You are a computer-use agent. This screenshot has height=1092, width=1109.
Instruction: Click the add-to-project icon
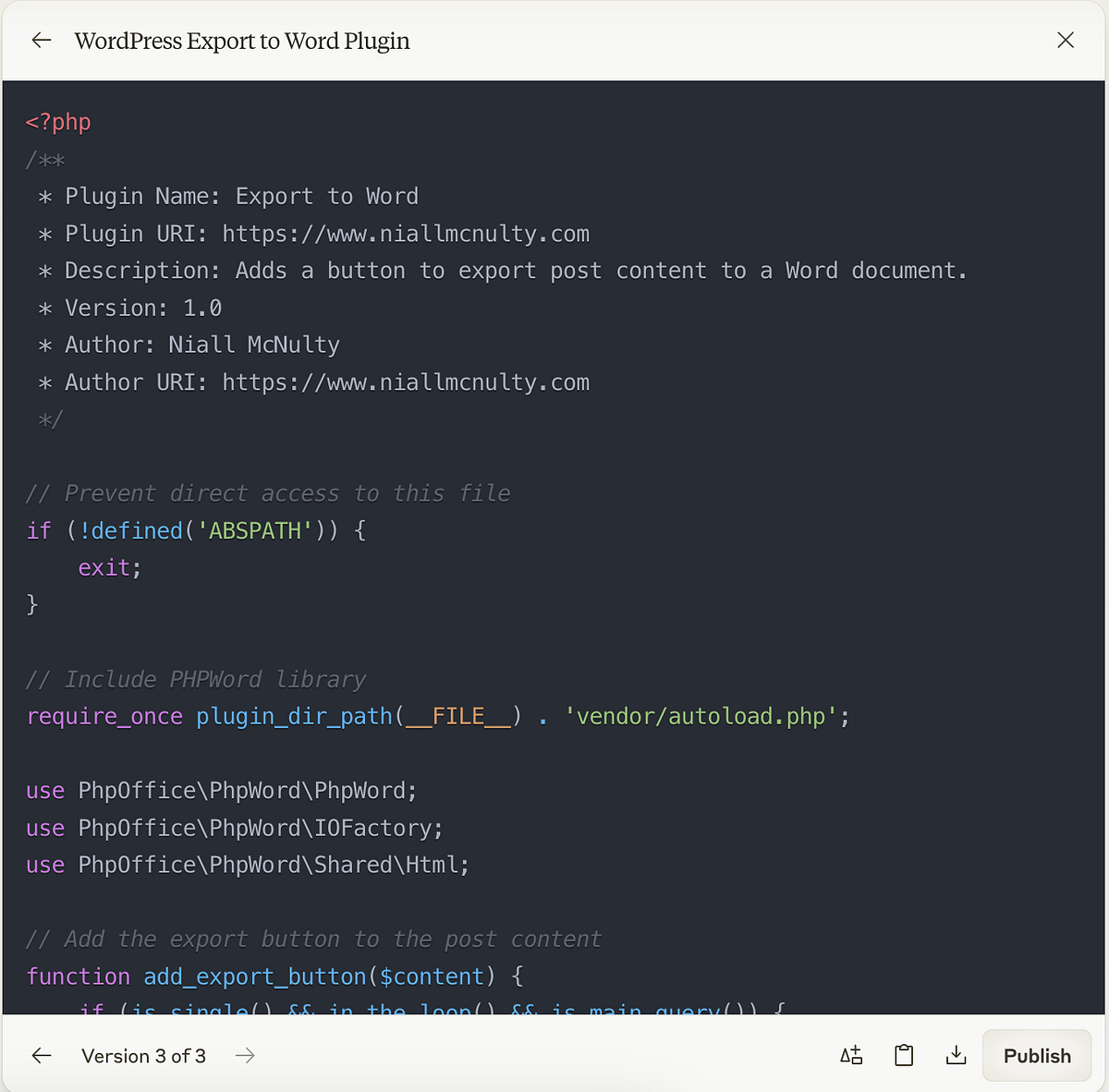(850, 1055)
